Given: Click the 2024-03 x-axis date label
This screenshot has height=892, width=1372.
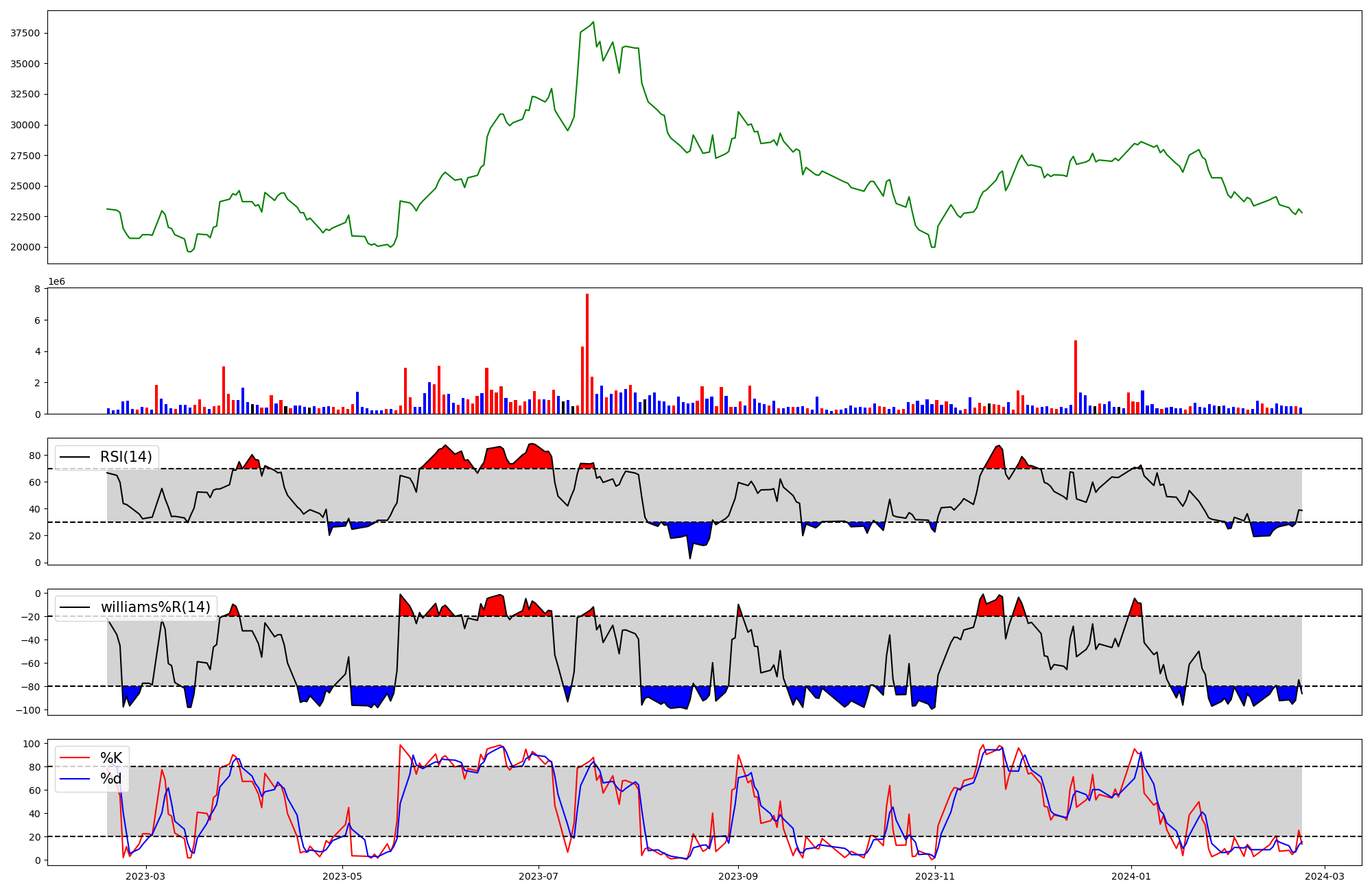Looking at the screenshot, I should [x=1324, y=876].
